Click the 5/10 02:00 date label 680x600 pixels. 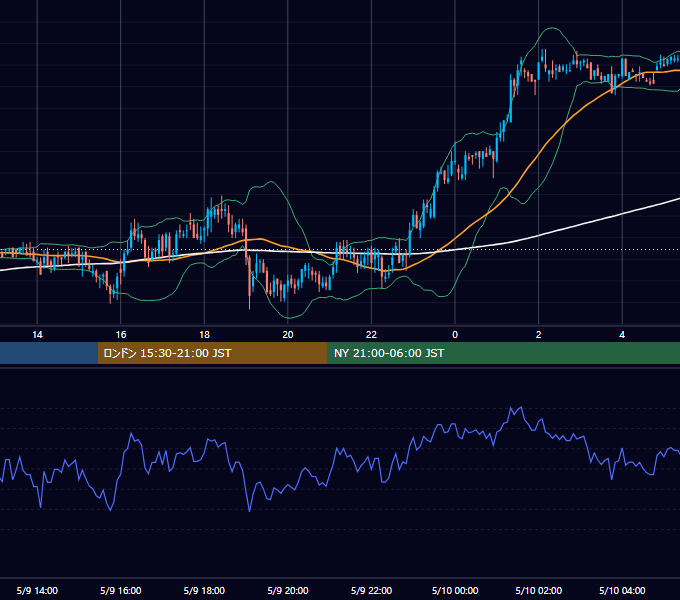click(539, 590)
